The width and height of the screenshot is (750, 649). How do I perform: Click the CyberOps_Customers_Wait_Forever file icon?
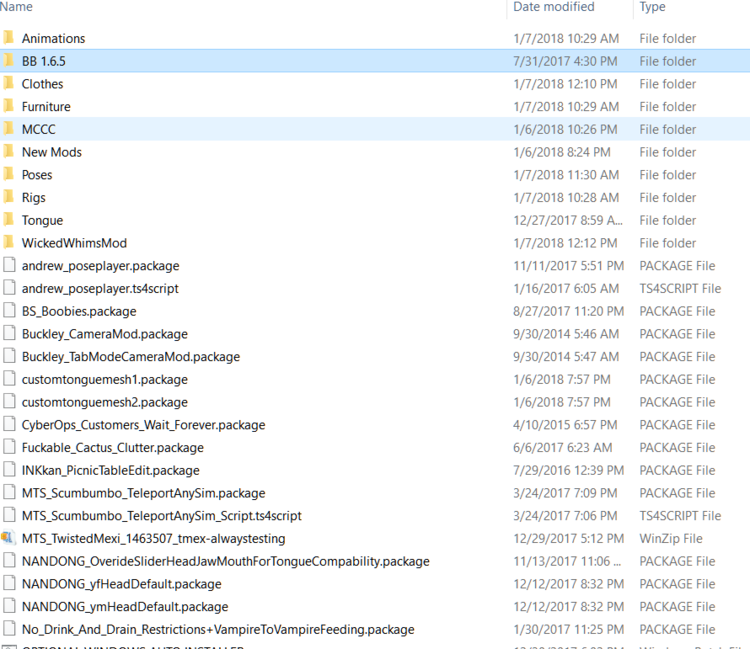pos(9,424)
